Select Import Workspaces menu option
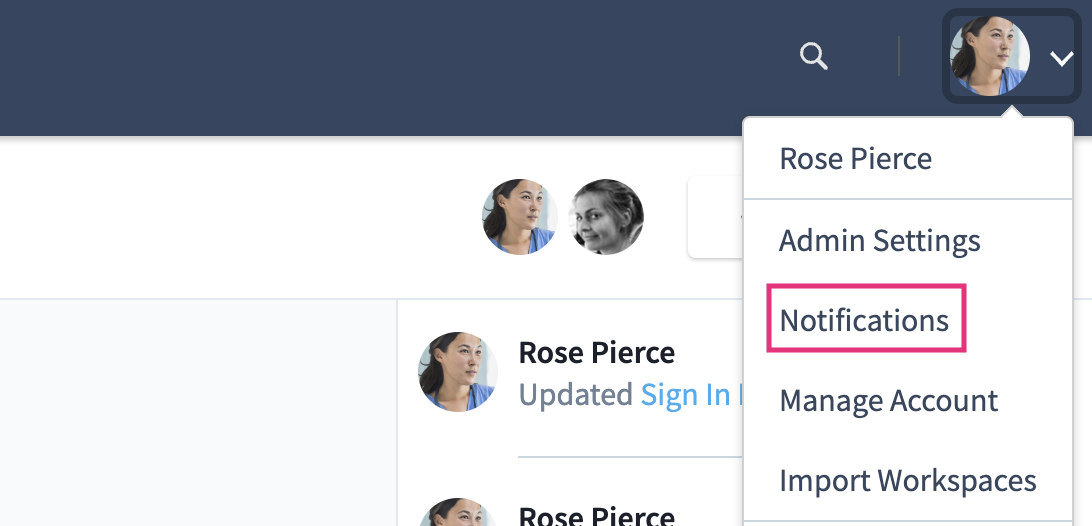The height and width of the screenshot is (526, 1092). point(907,481)
